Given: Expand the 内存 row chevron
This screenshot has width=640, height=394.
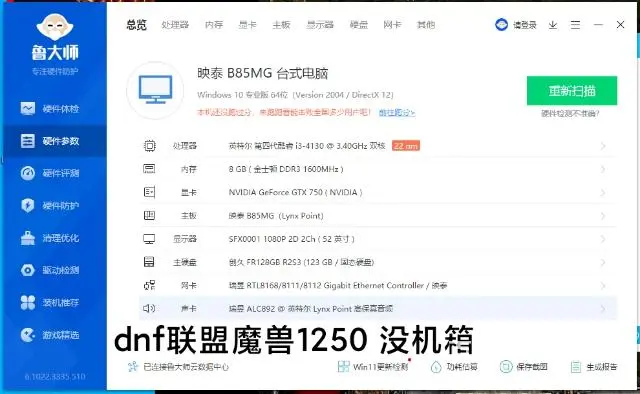Looking at the screenshot, I should click(603, 169).
